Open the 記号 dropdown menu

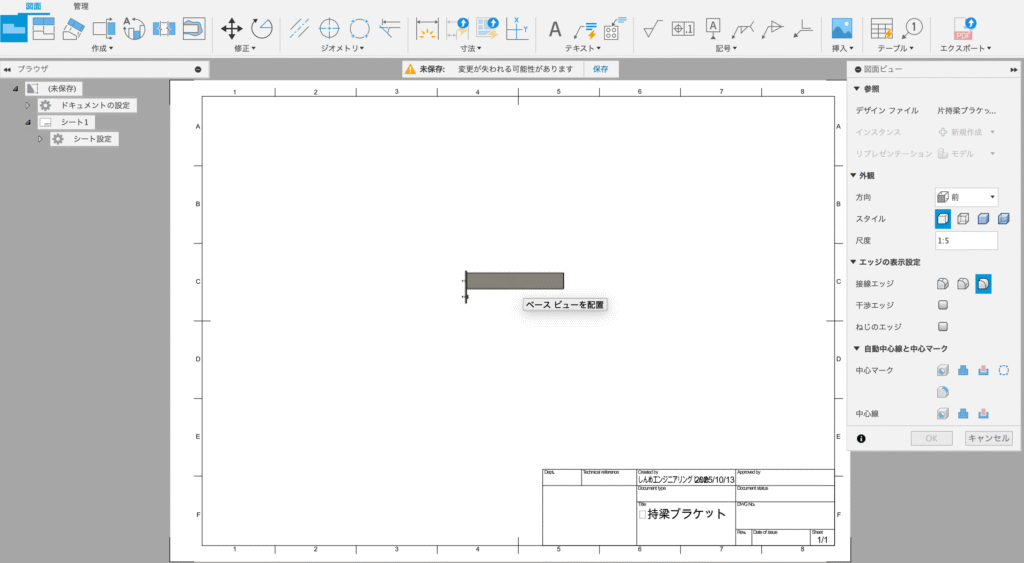pyautogui.click(x=726, y=48)
